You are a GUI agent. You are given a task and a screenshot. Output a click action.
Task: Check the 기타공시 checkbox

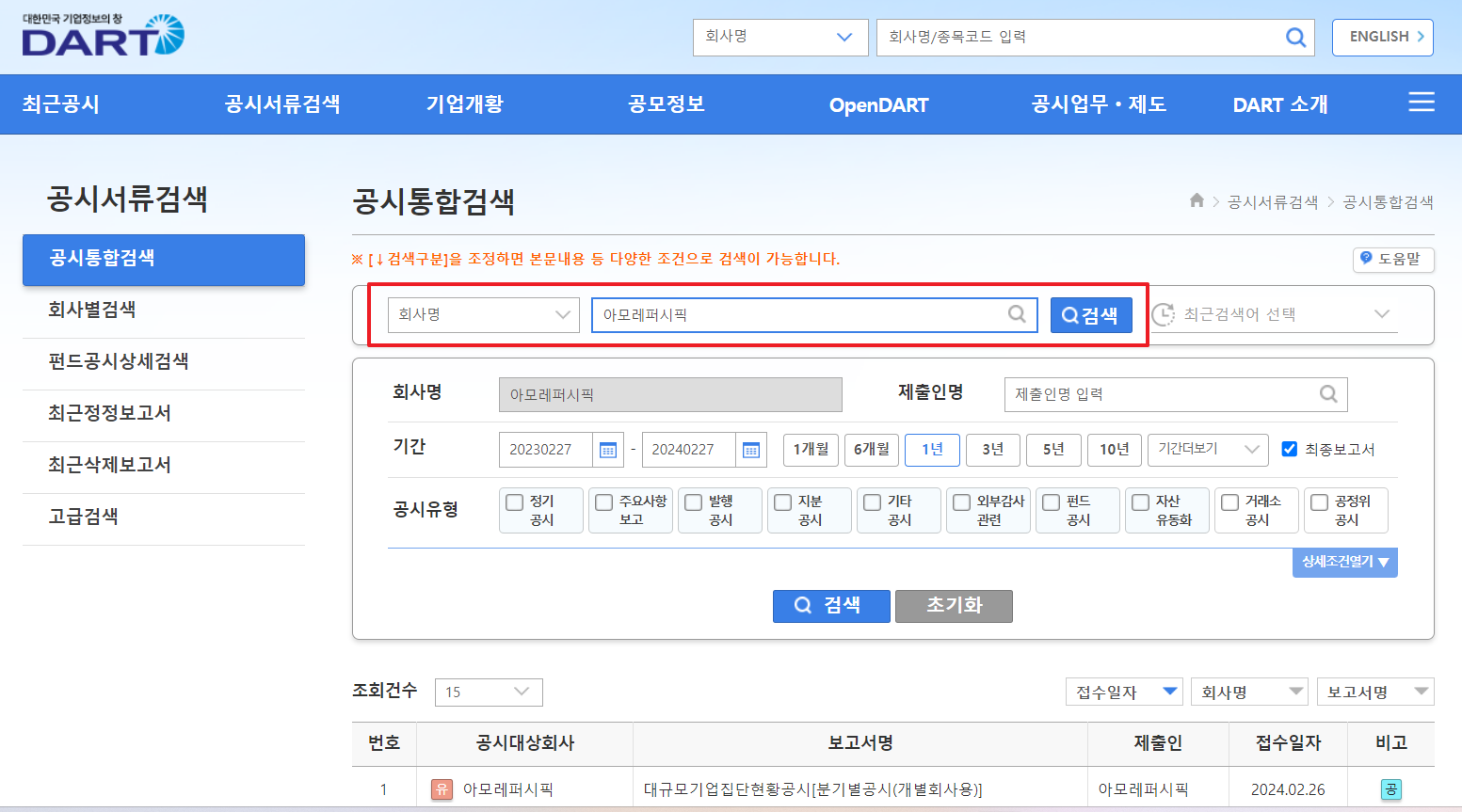click(x=872, y=502)
